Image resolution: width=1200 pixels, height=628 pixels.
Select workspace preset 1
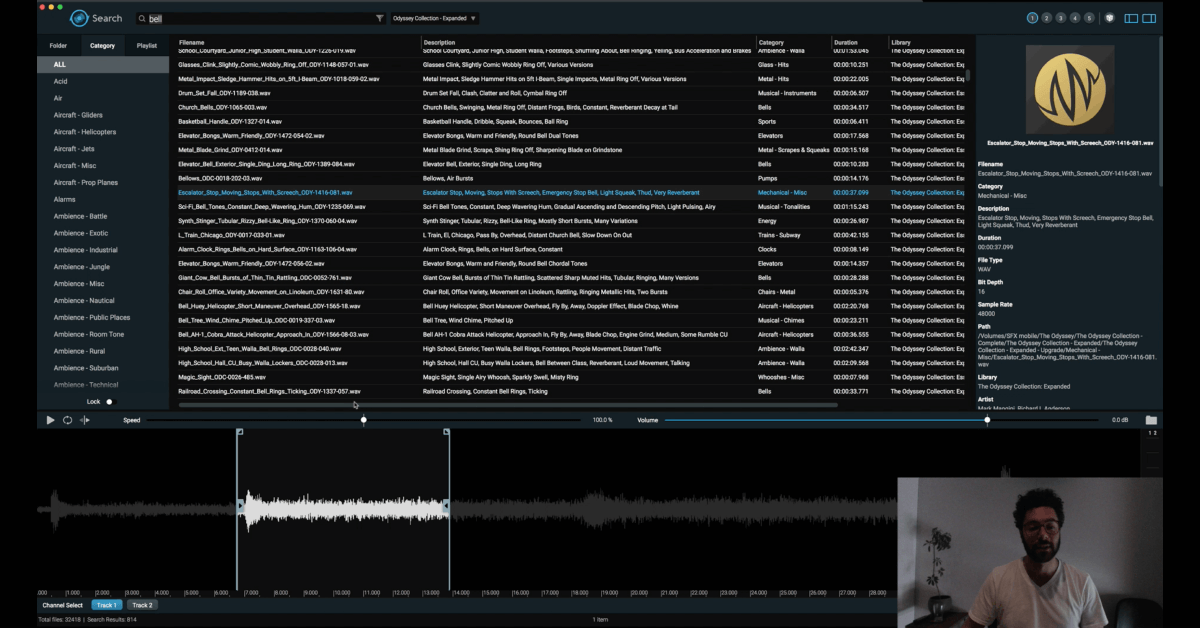coord(1032,18)
